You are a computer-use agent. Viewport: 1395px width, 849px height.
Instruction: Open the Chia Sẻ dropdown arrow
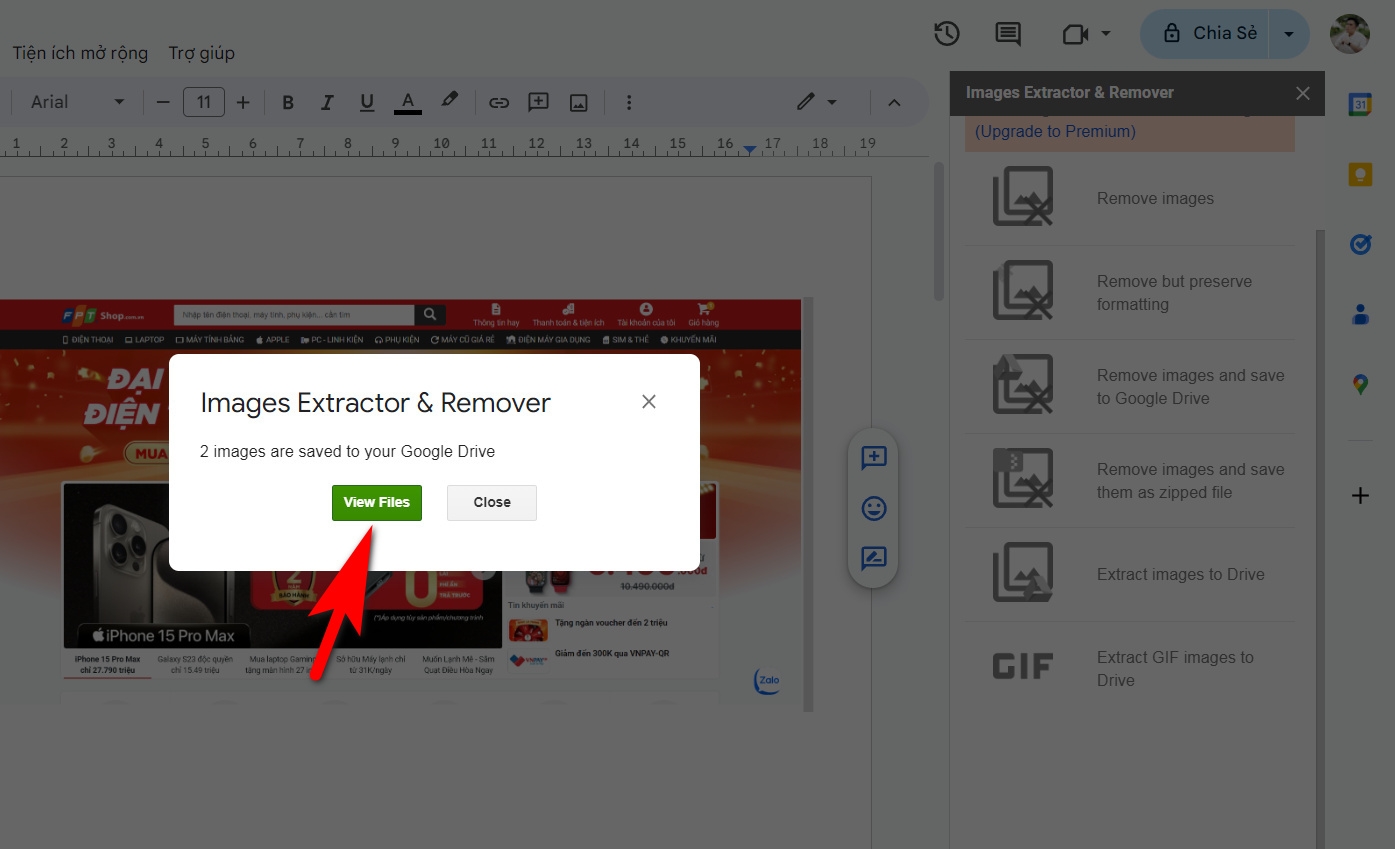1290,33
